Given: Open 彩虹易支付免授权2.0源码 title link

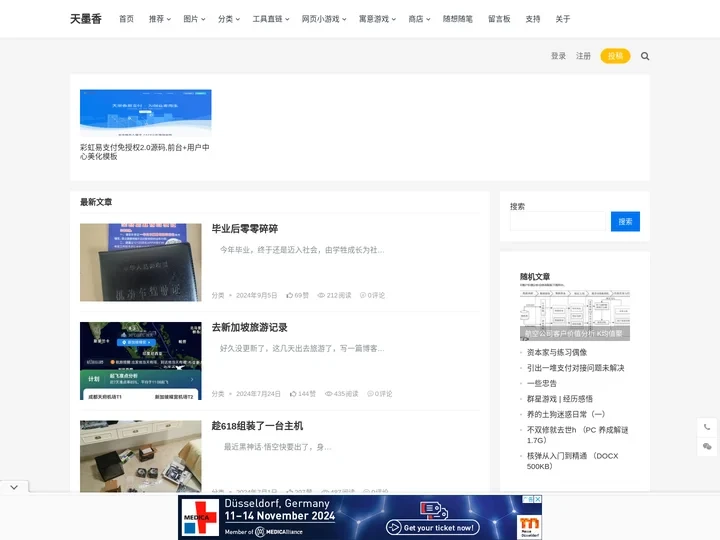Looking at the screenshot, I should [x=145, y=152].
